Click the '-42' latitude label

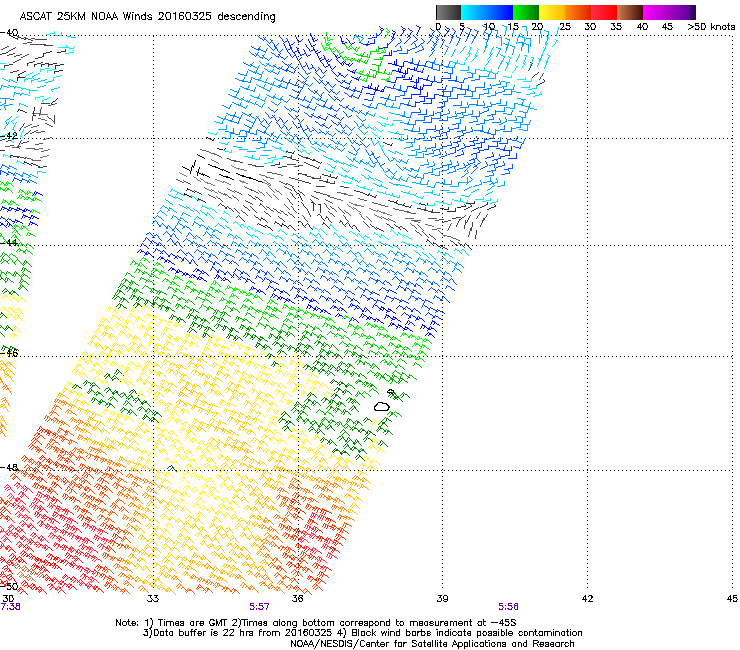pyautogui.click(x=9, y=136)
